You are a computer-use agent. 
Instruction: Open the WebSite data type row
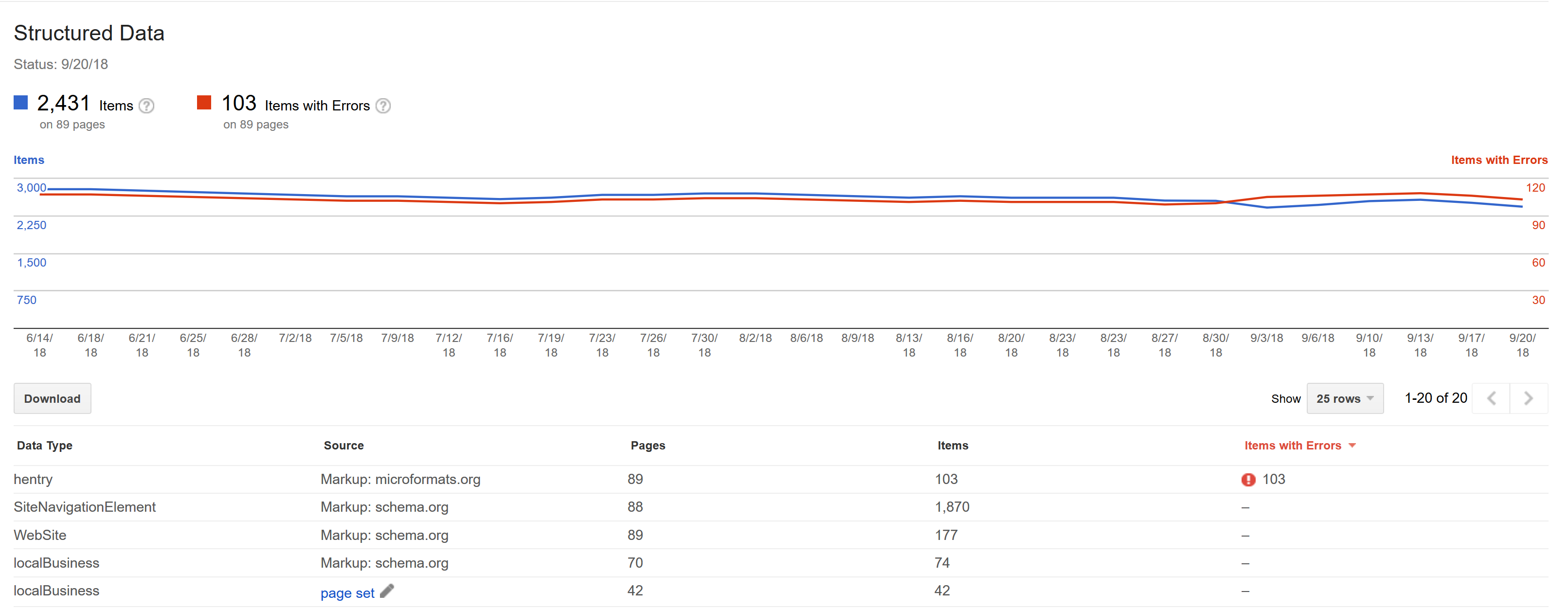click(x=780, y=535)
